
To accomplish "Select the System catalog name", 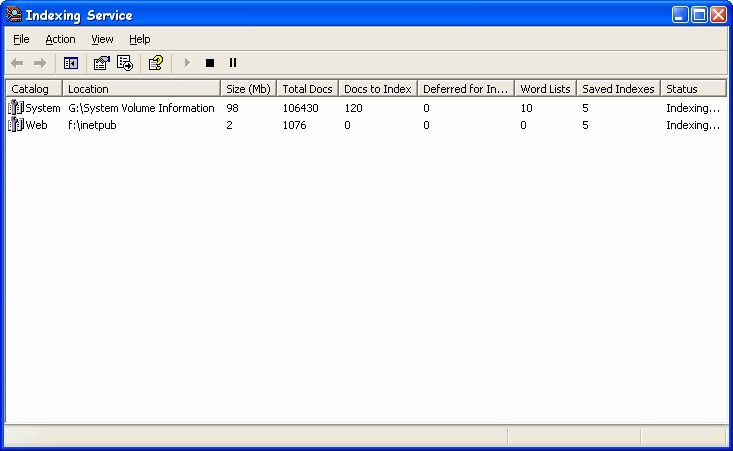I will [43, 108].
